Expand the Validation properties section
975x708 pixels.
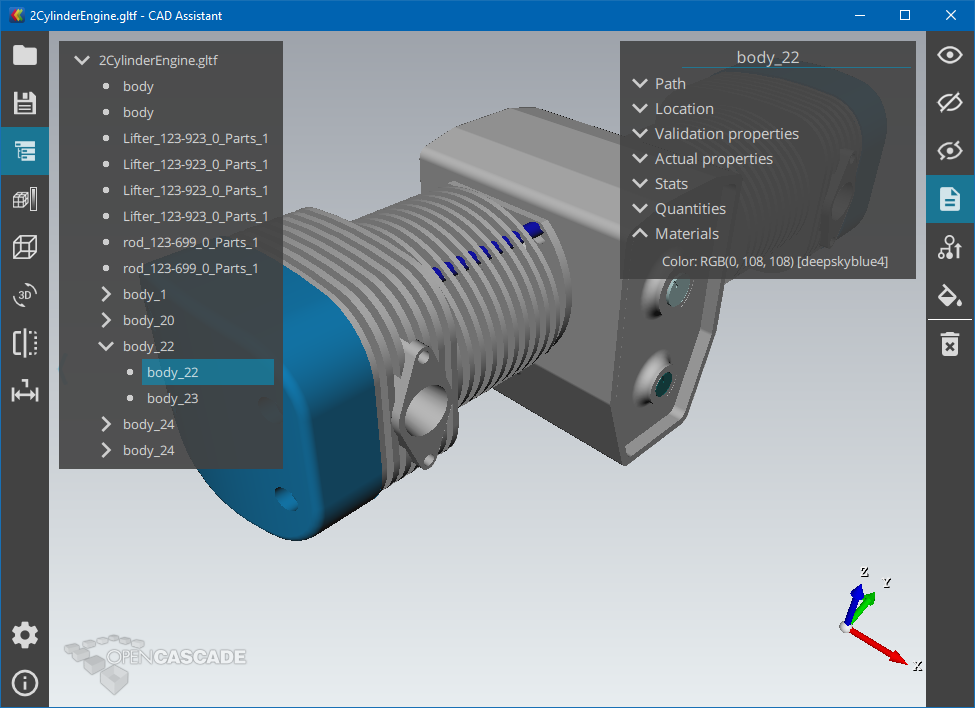641,134
